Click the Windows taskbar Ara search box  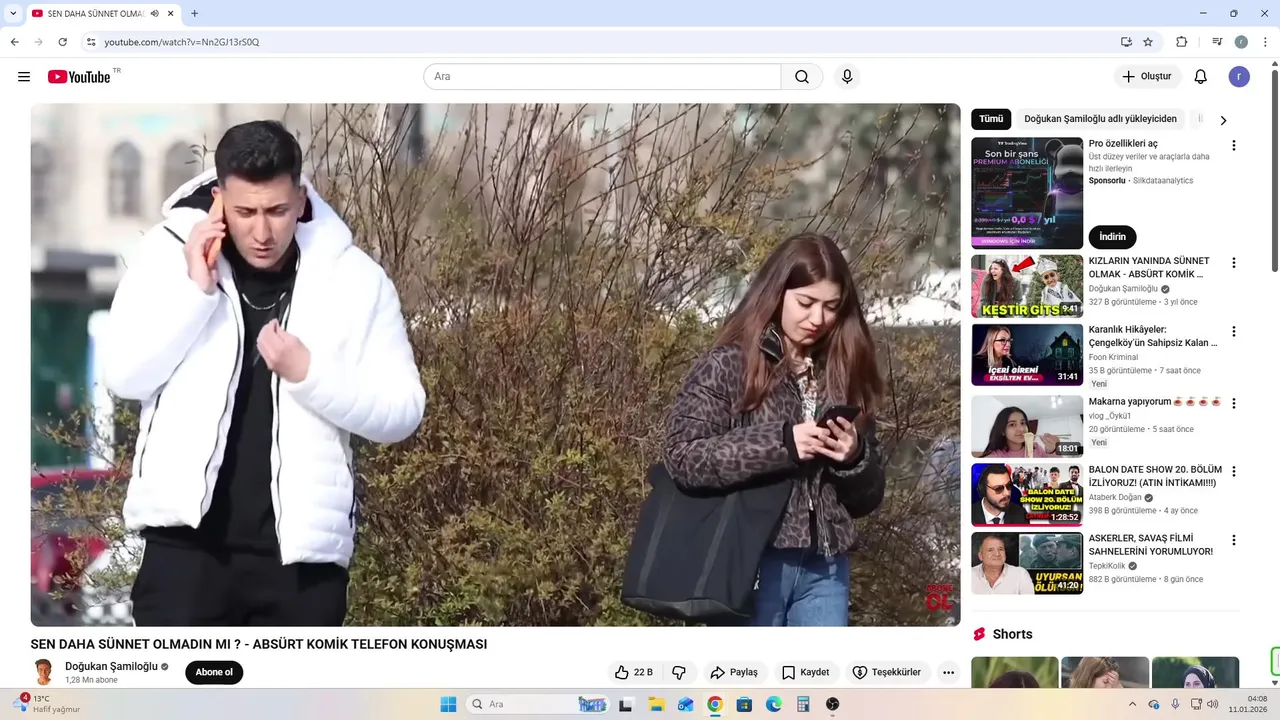538,704
